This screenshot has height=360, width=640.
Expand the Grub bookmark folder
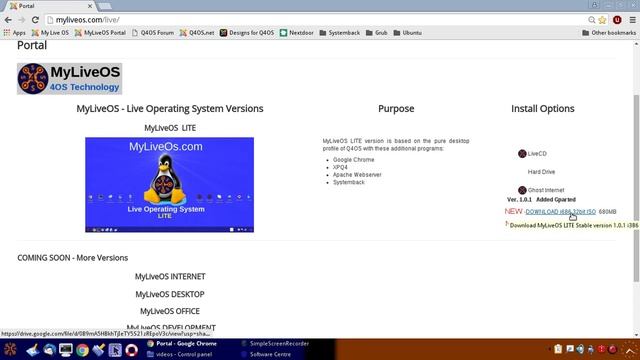pos(376,33)
